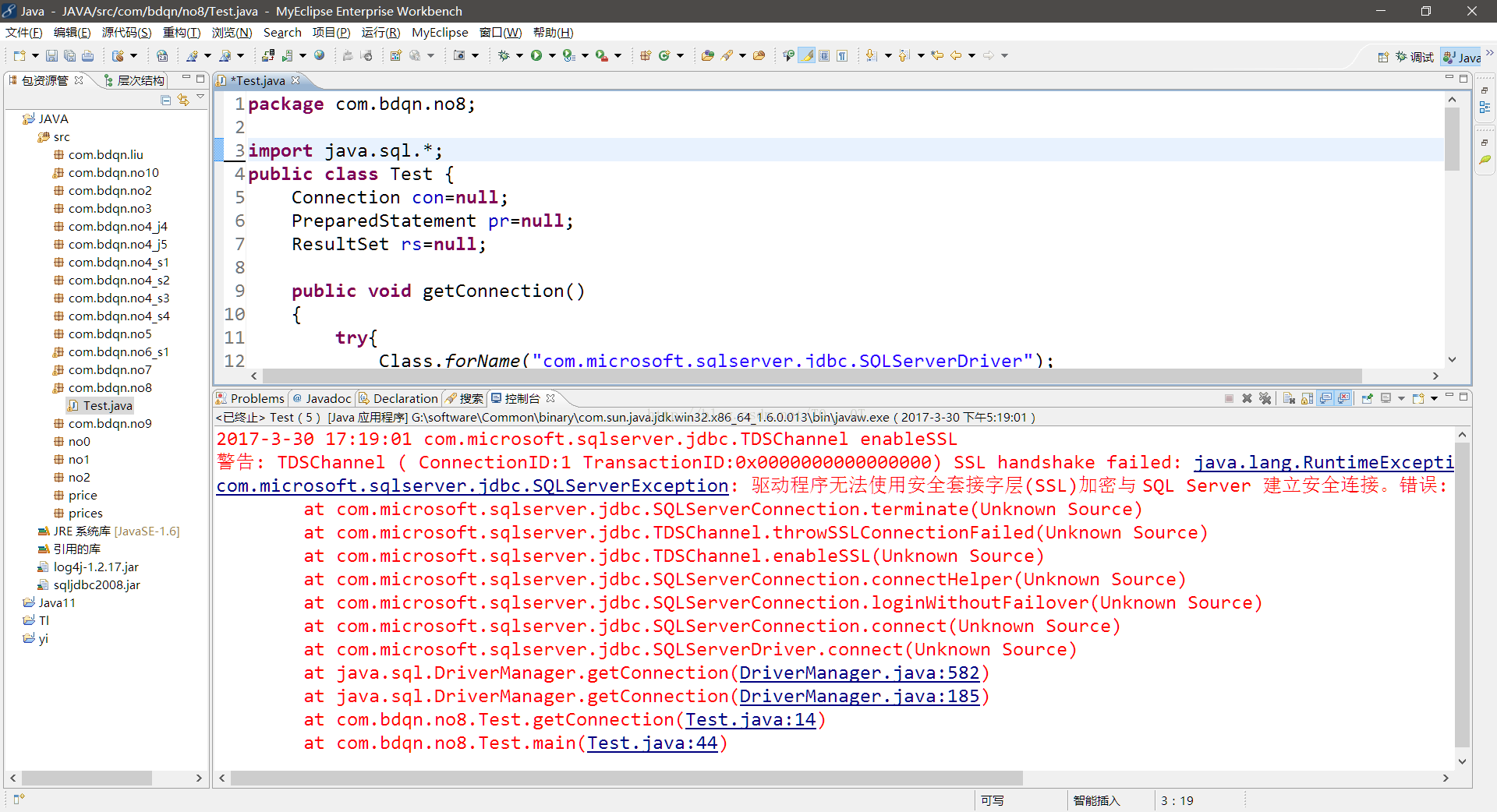This screenshot has width=1497, height=812.
Task: Click the Clear Console icon
Action: [x=1289, y=398]
